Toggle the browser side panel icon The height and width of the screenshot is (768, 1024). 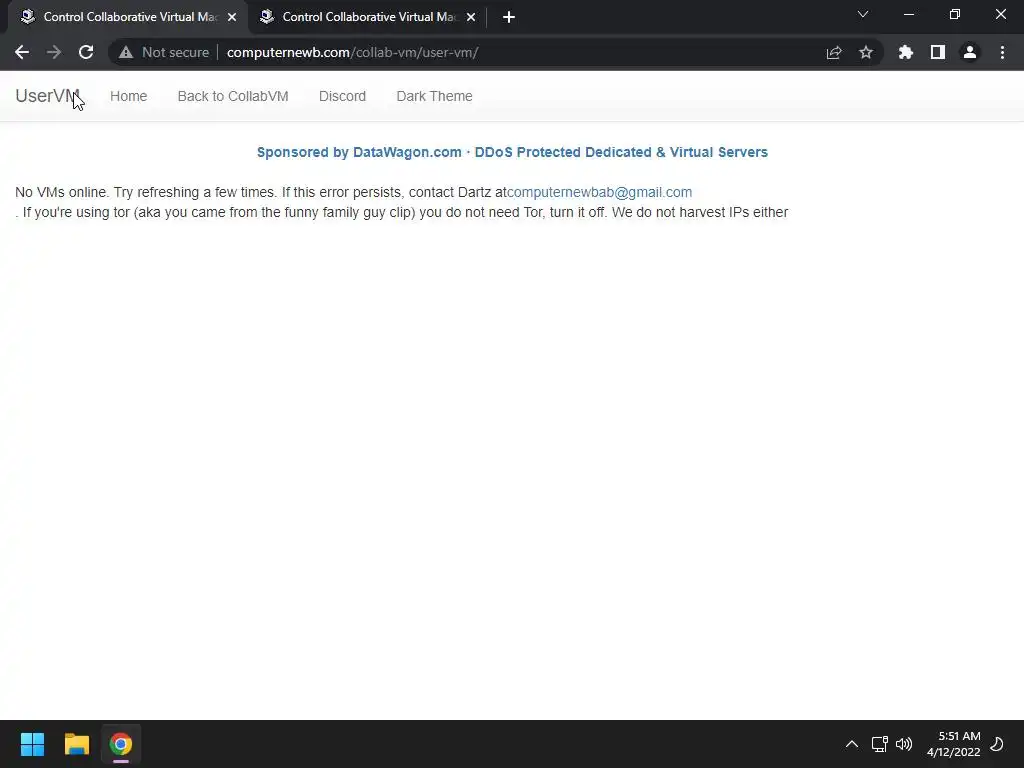938,52
